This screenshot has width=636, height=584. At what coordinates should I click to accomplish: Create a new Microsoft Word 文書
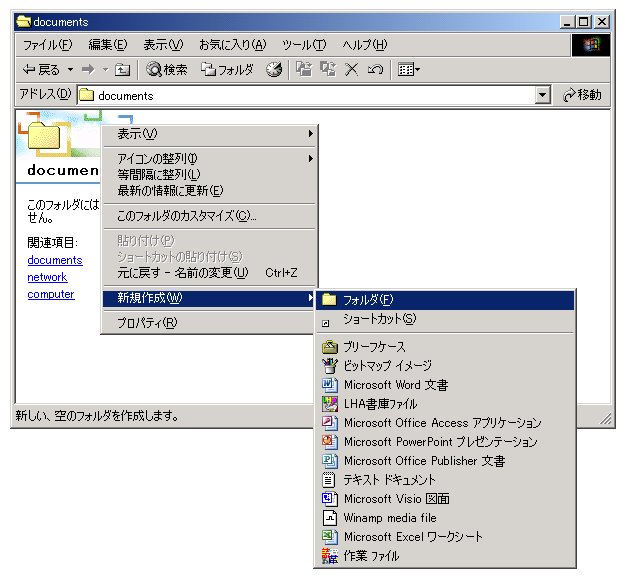(395, 385)
